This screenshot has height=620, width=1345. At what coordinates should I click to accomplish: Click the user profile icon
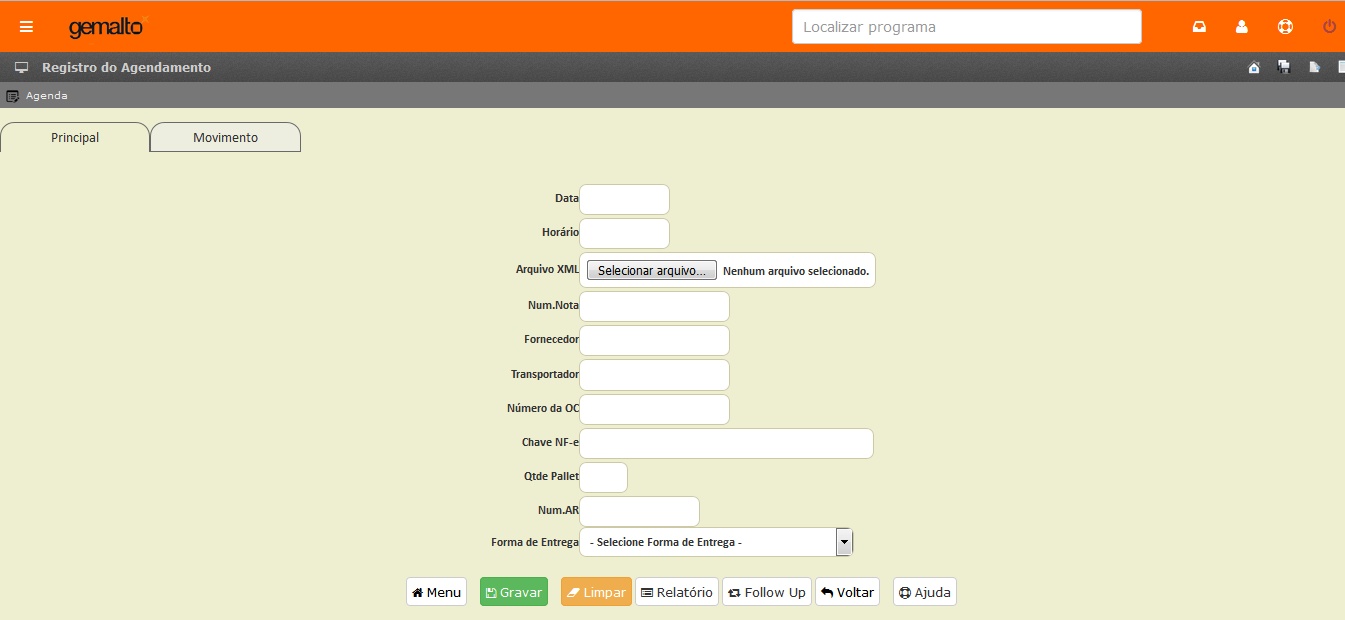[x=1241, y=27]
